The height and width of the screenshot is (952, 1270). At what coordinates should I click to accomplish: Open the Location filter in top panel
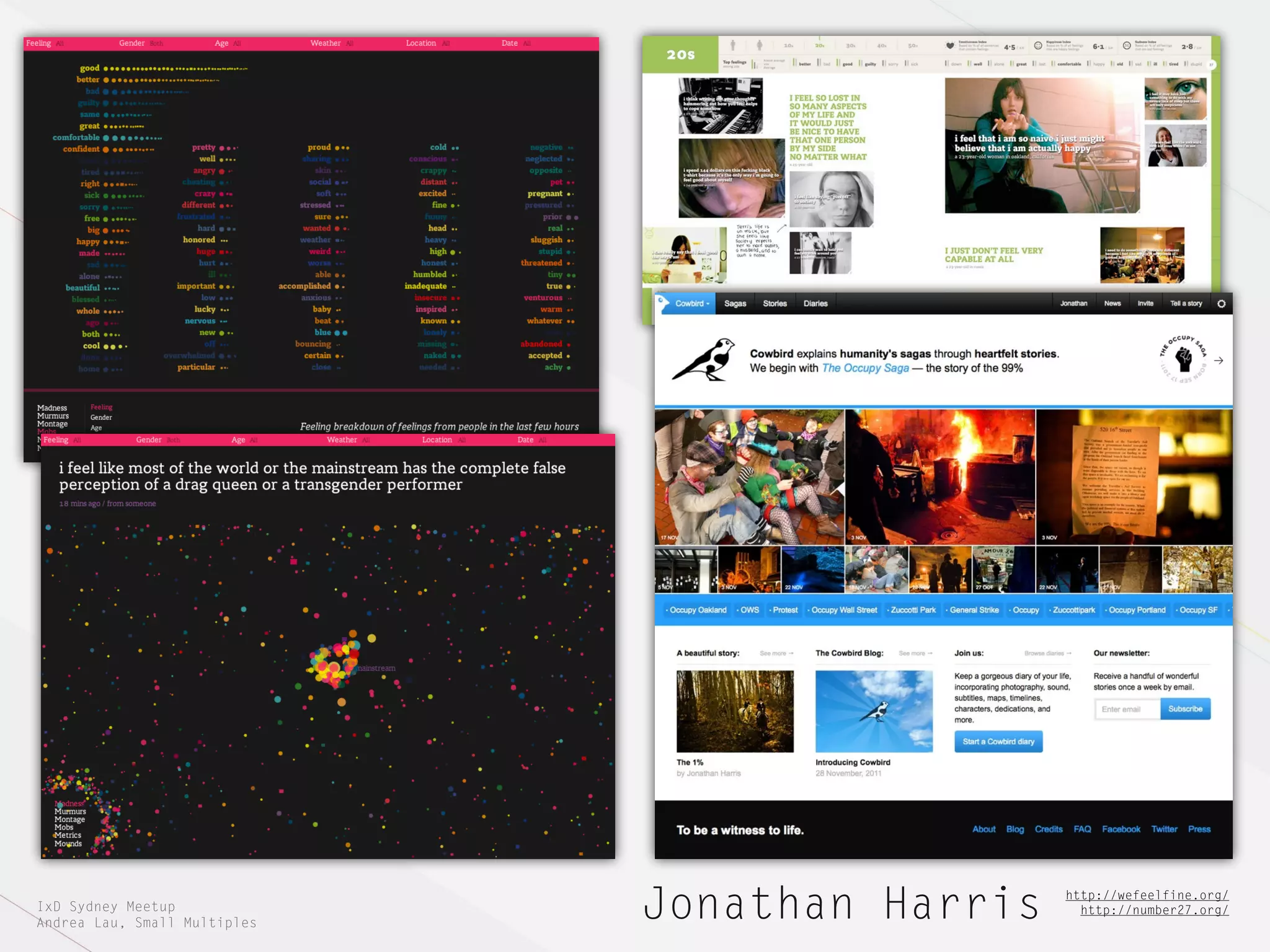(x=421, y=43)
